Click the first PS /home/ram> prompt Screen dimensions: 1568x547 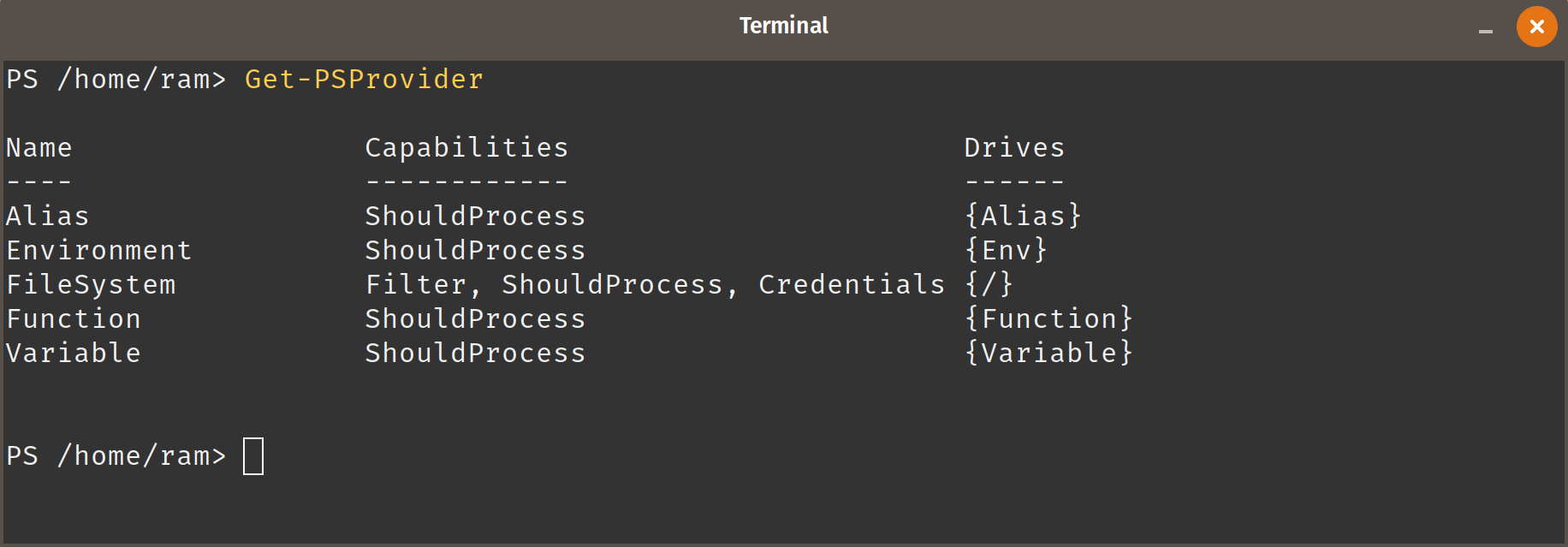click(116, 79)
